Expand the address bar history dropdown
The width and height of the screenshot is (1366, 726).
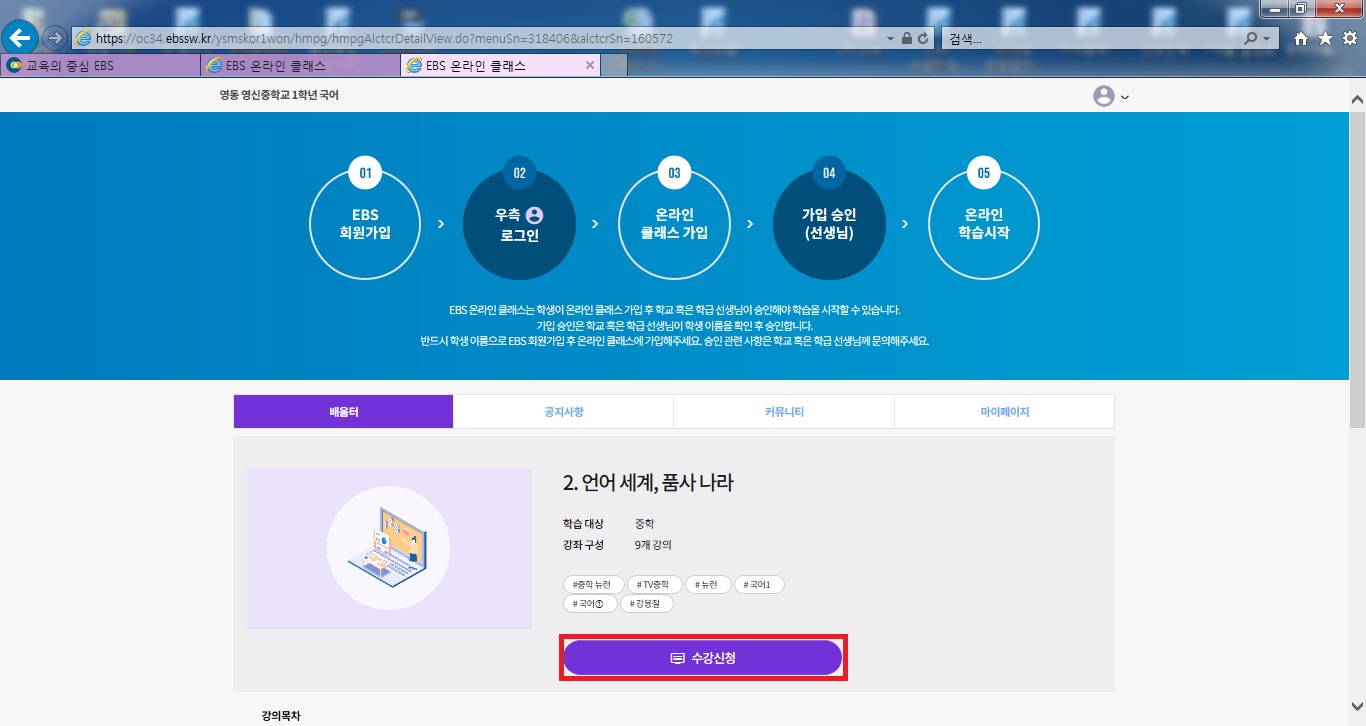(x=891, y=38)
